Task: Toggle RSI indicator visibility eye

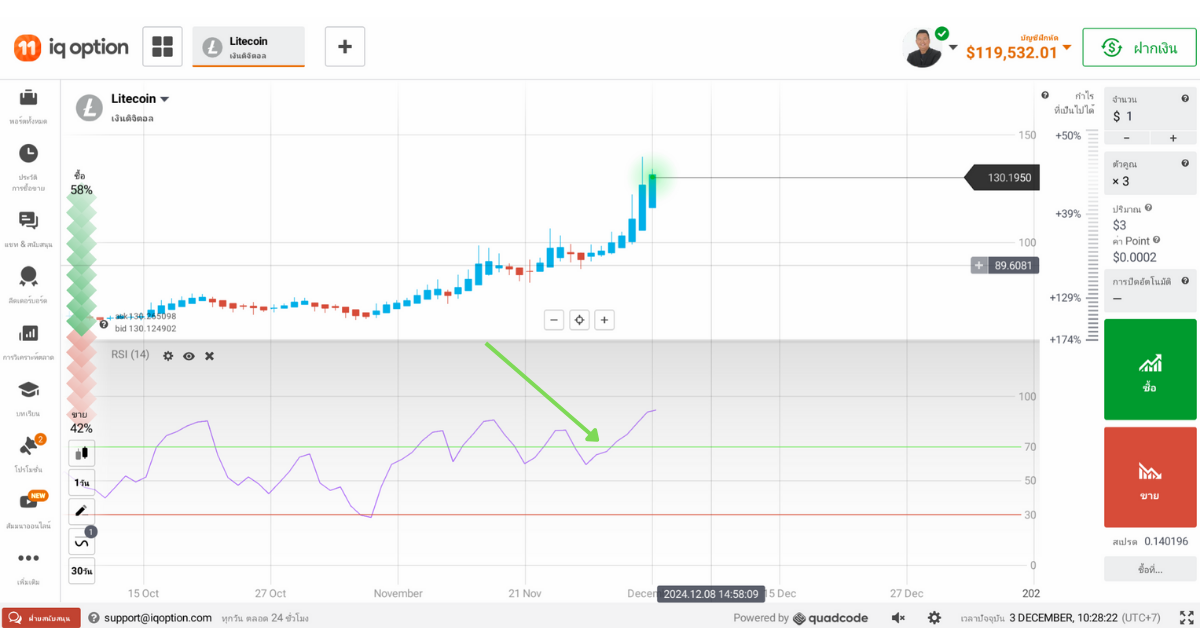Action: pyautogui.click(x=189, y=356)
